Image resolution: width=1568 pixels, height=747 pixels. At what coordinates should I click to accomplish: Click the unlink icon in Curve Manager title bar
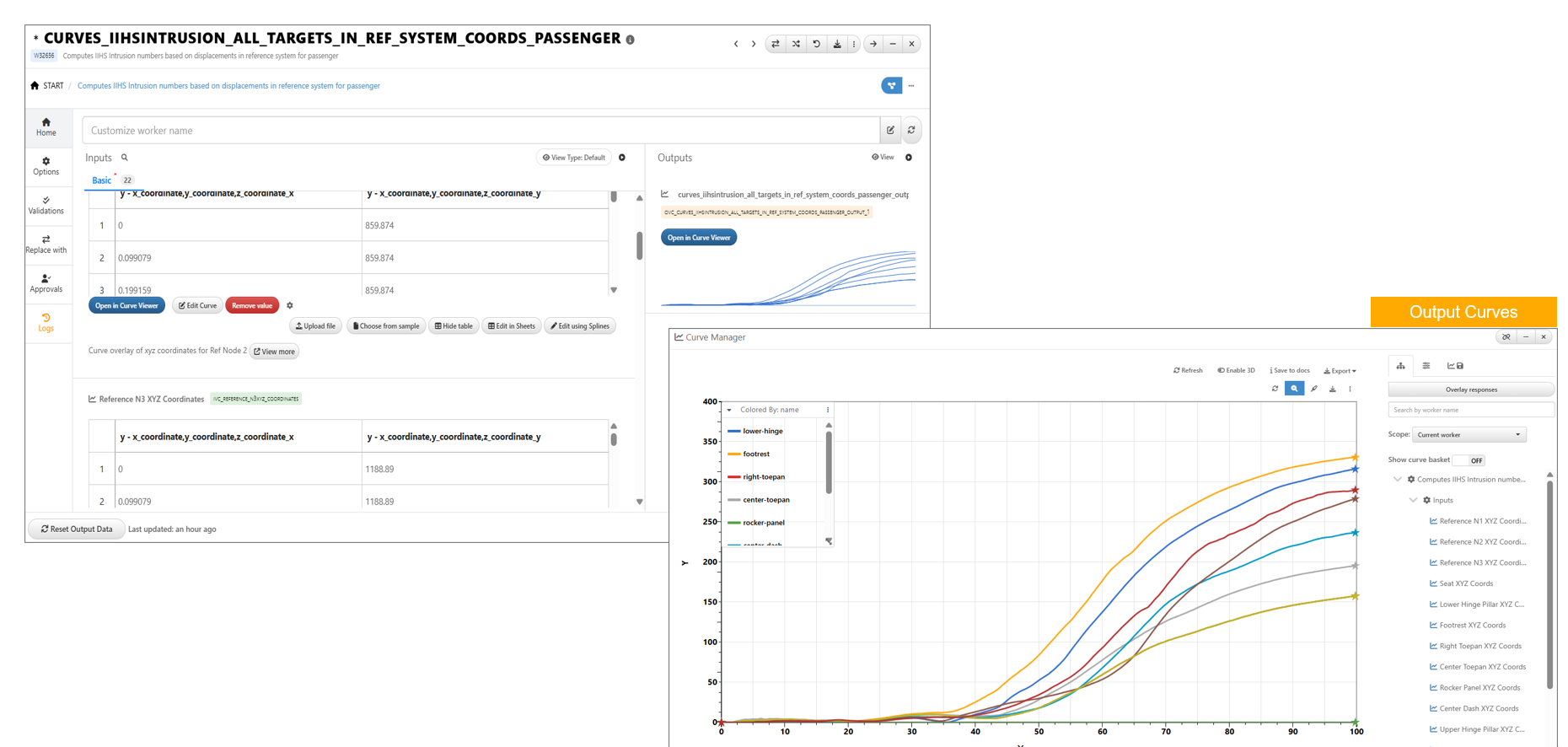[1506, 337]
